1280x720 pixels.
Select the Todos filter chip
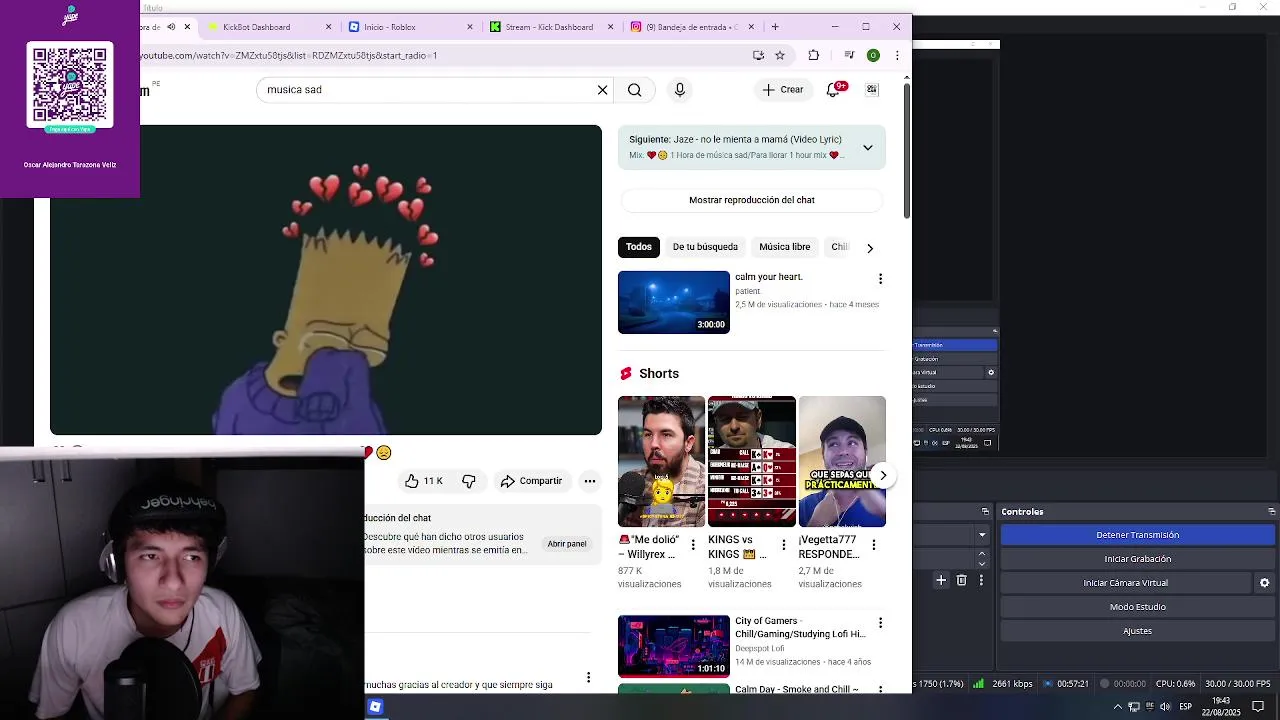click(x=639, y=247)
